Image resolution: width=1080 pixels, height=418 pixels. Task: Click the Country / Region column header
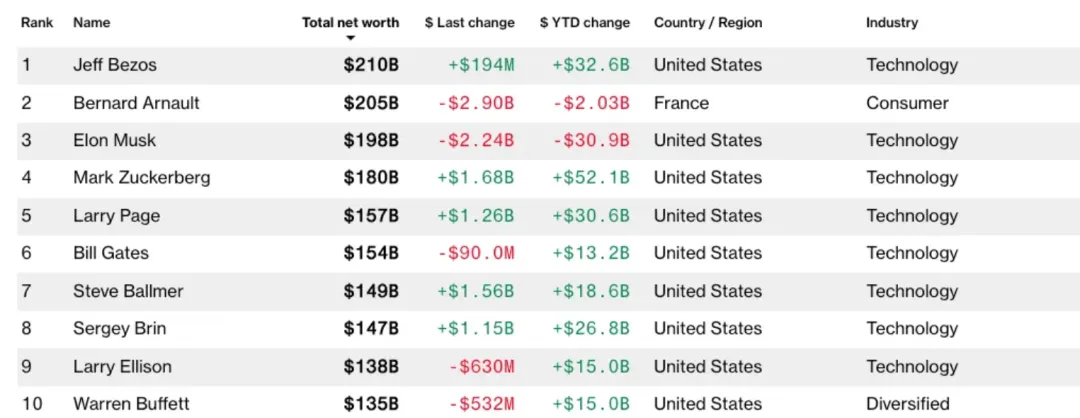tap(708, 23)
